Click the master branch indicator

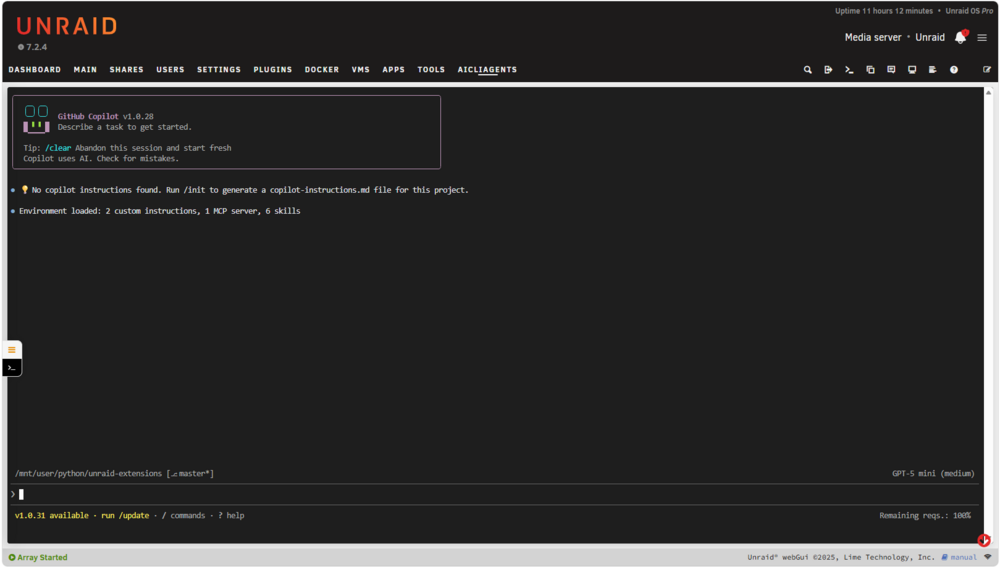tap(190, 473)
